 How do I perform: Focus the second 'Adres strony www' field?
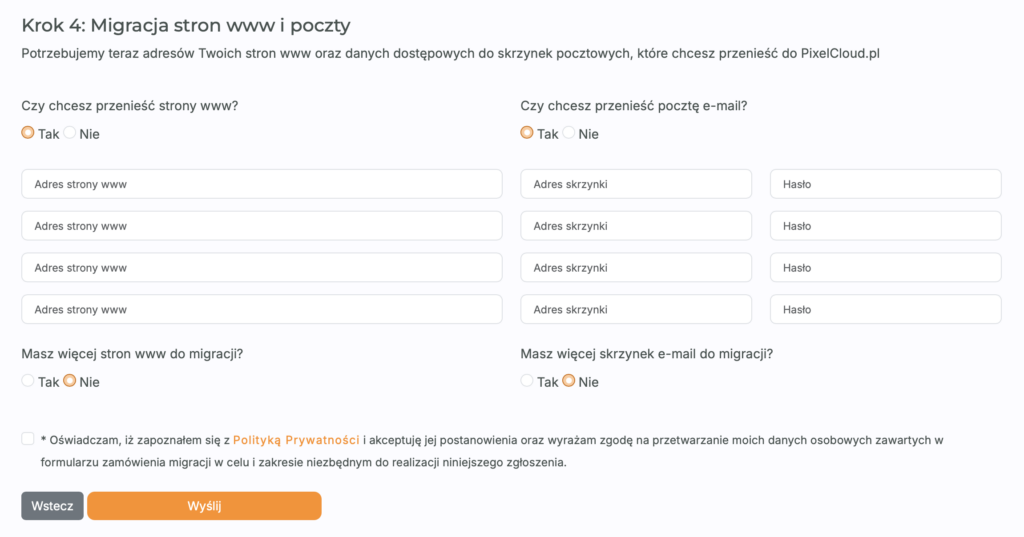point(262,226)
